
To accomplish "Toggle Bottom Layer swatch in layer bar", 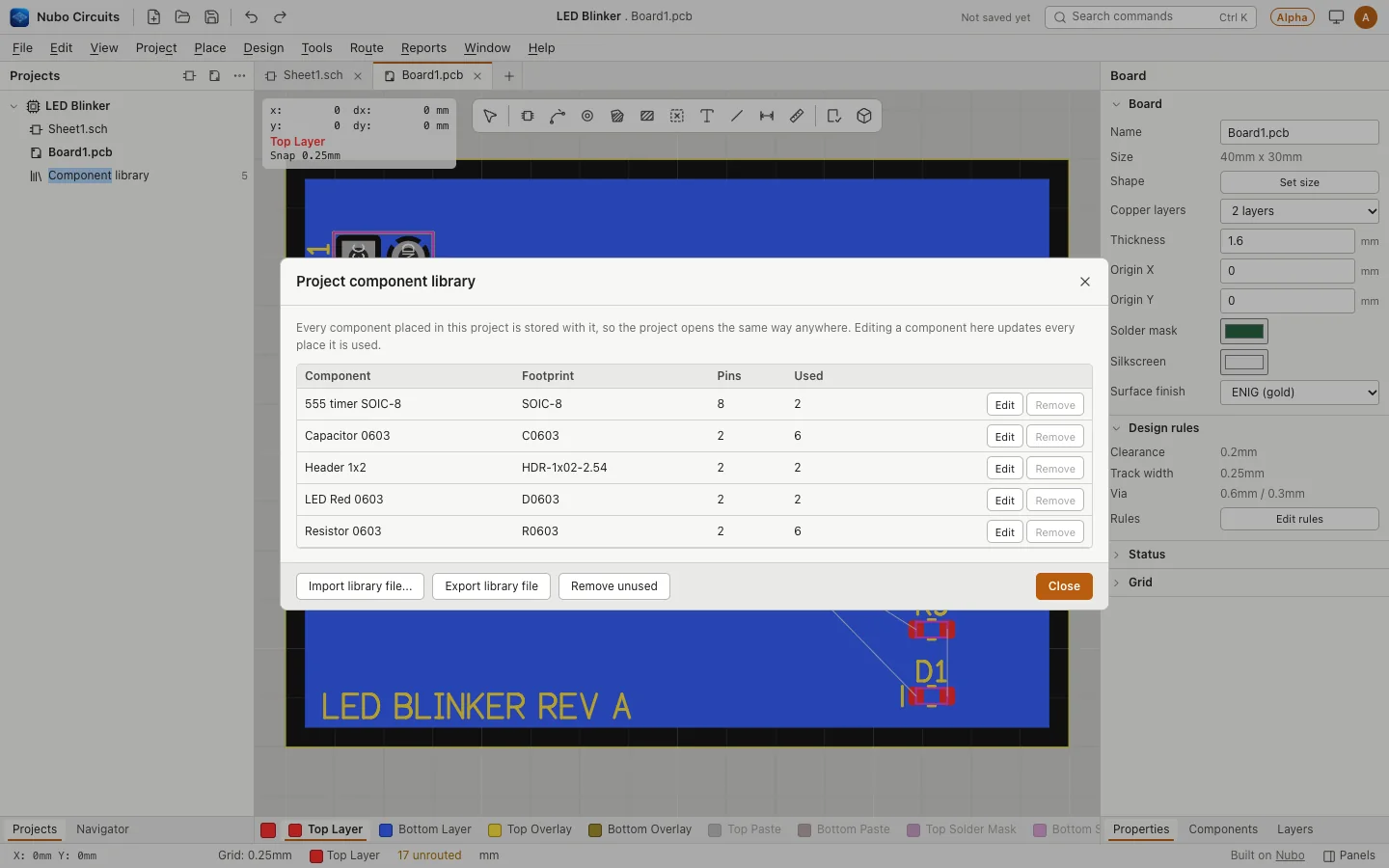I will [386, 829].
